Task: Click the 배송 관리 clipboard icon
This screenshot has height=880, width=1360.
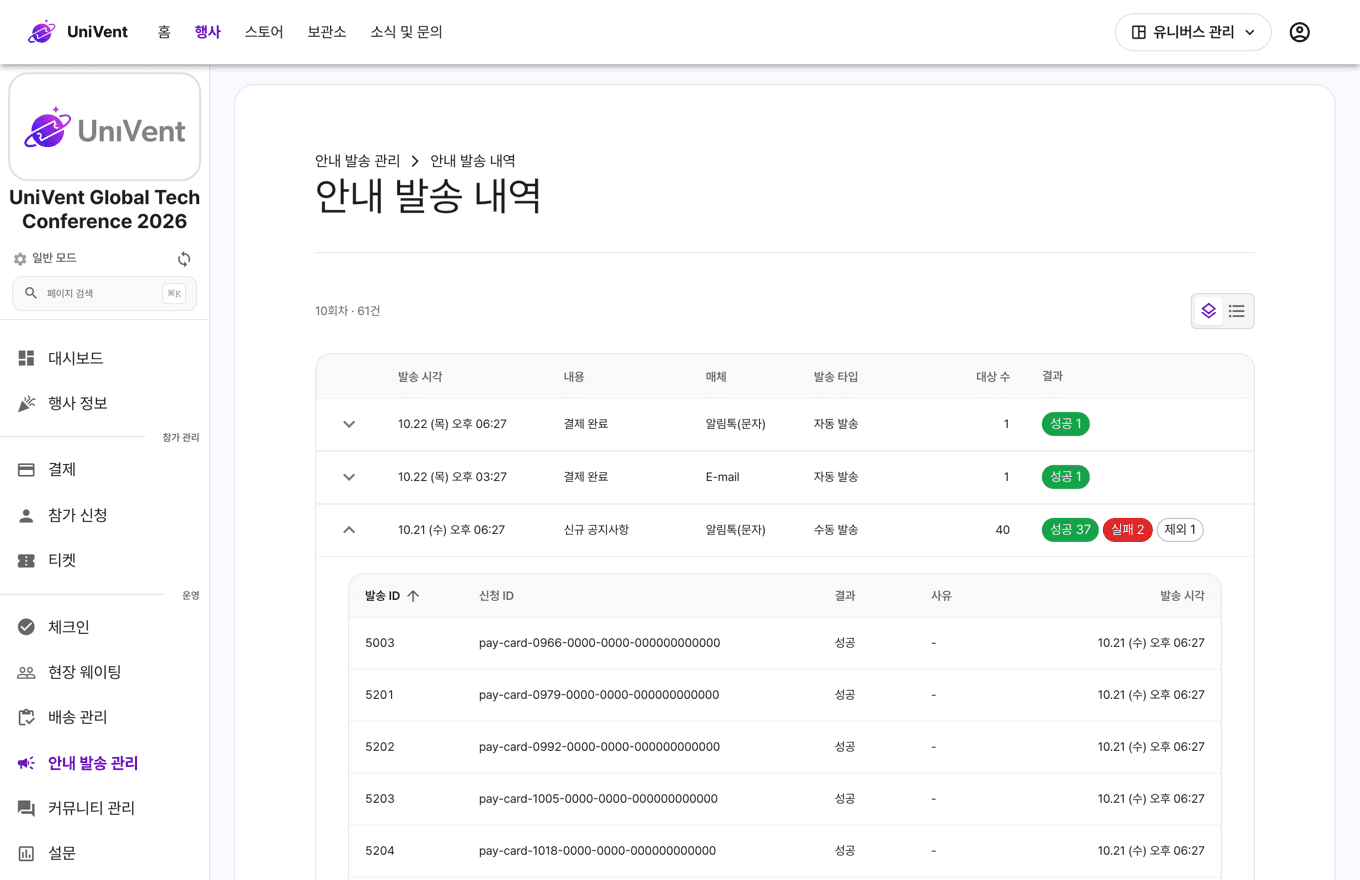Action: click(27, 717)
